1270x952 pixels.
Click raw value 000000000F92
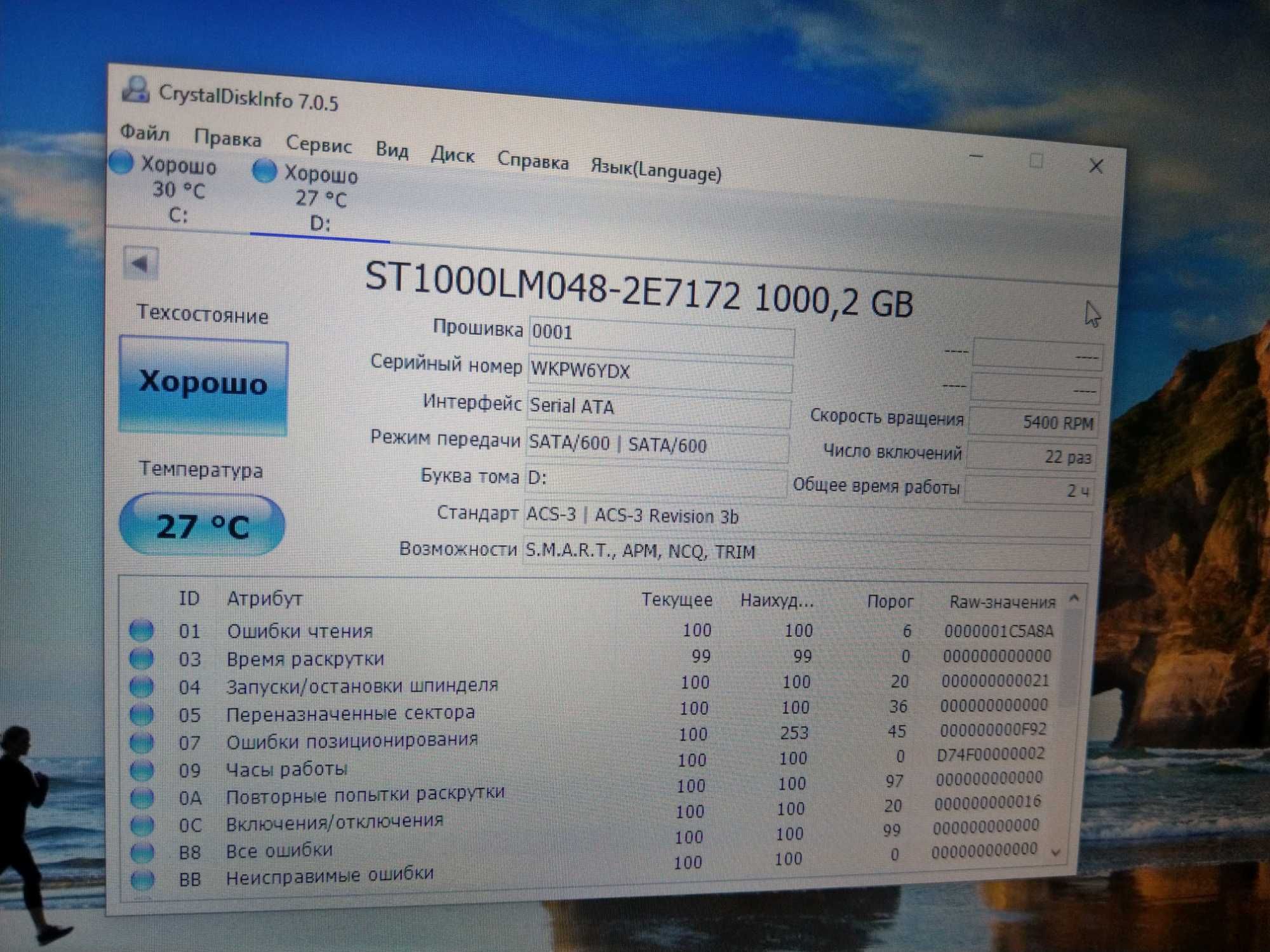pyautogui.click(x=993, y=730)
